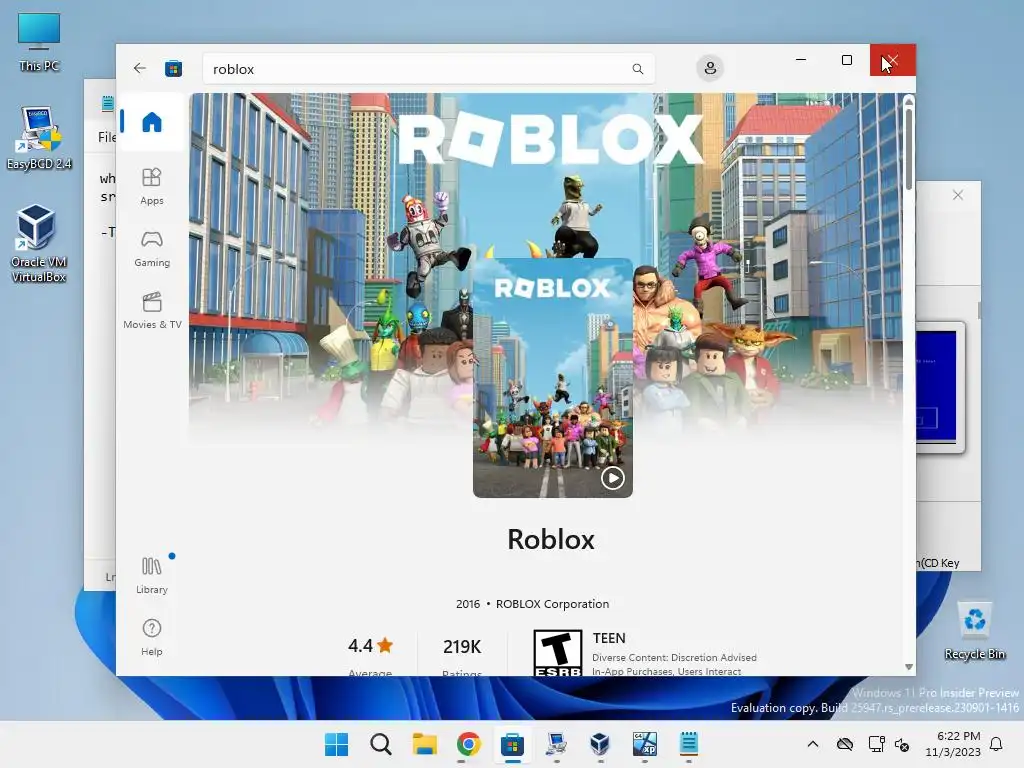Open Help in the Store sidebar
The width and height of the screenshot is (1024, 768).
pyautogui.click(x=152, y=637)
